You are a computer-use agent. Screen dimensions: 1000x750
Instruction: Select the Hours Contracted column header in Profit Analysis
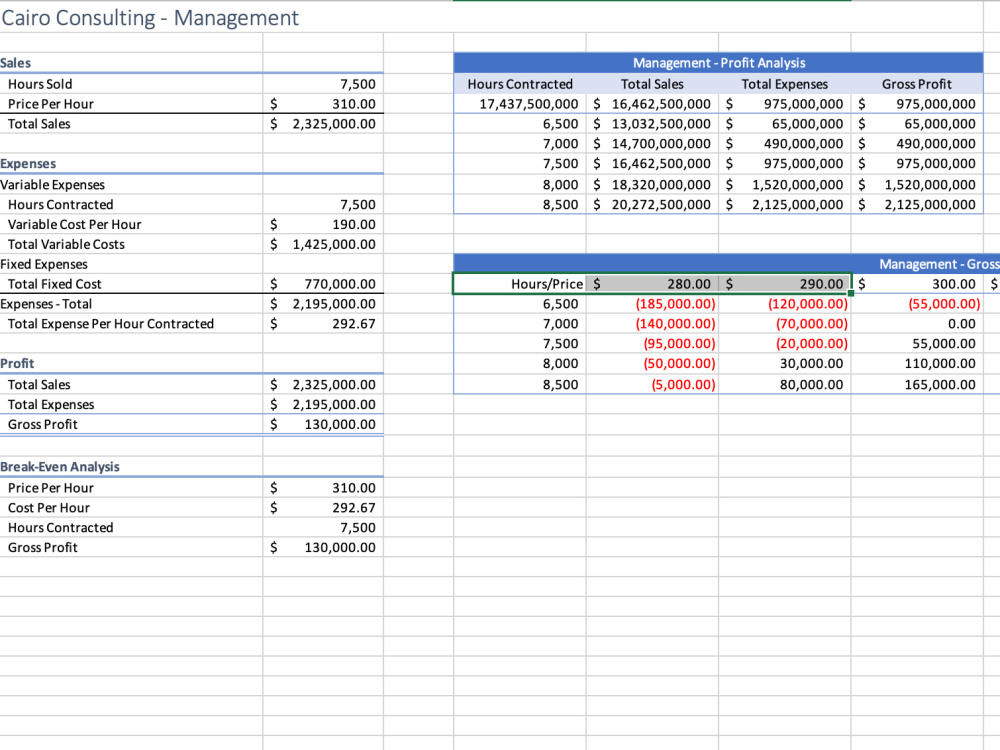(520, 84)
